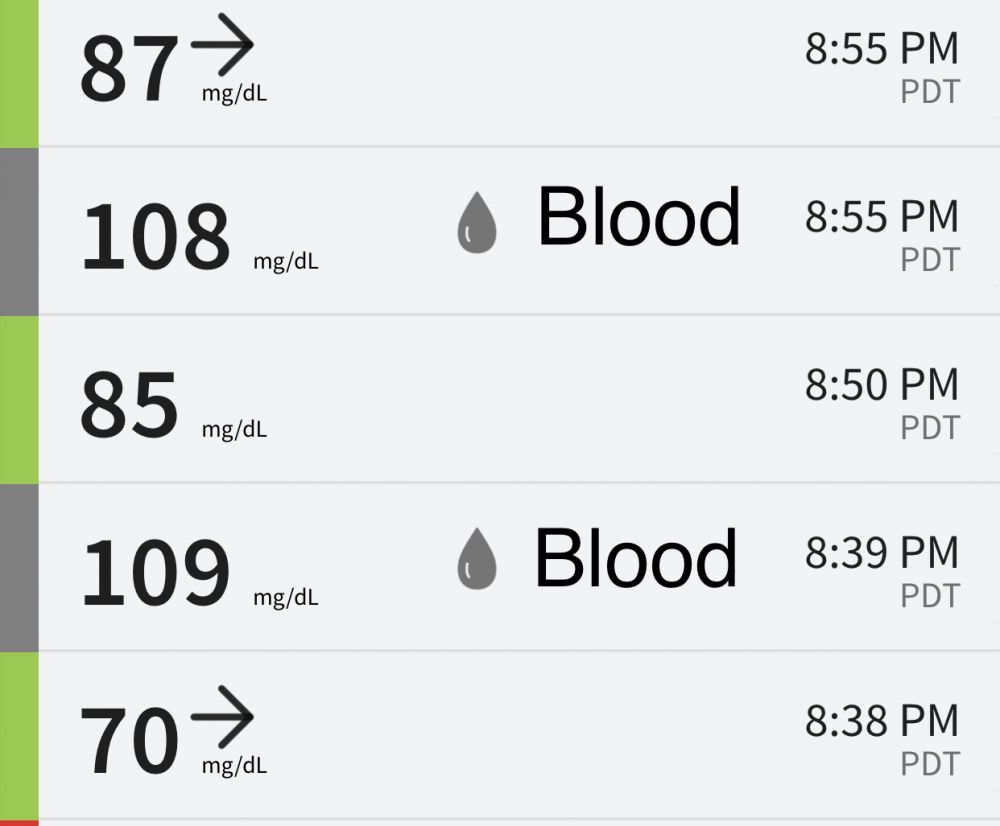This screenshot has width=1000, height=826.
Task: Tap the green status bar of the 85 entry
Action: (x=19, y=400)
